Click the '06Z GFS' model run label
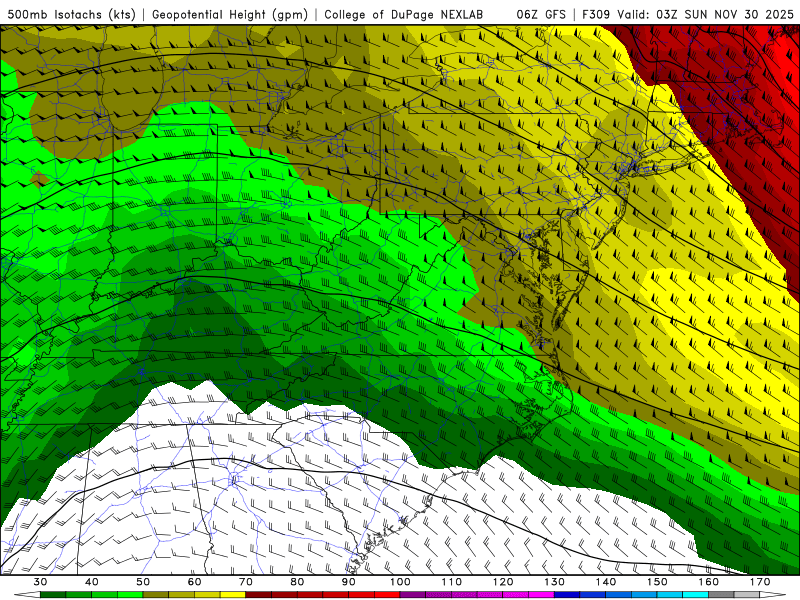Screen dimensions: 800x600 click(x=541, y=14)
